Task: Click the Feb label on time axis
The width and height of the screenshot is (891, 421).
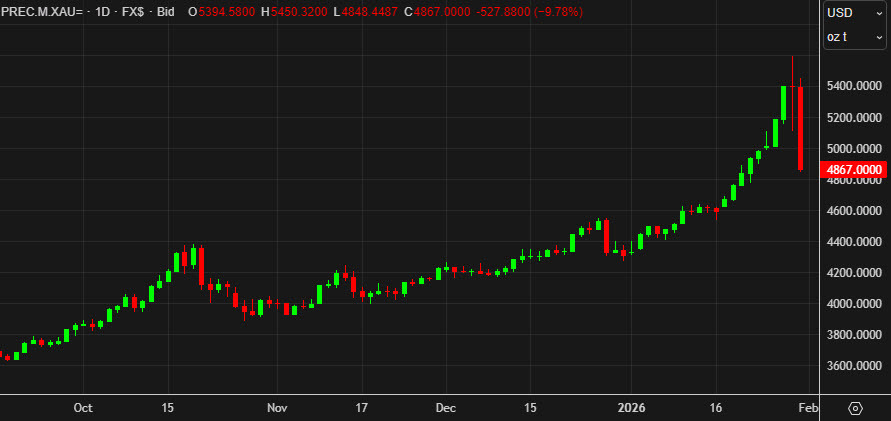Action: [807, 408]
